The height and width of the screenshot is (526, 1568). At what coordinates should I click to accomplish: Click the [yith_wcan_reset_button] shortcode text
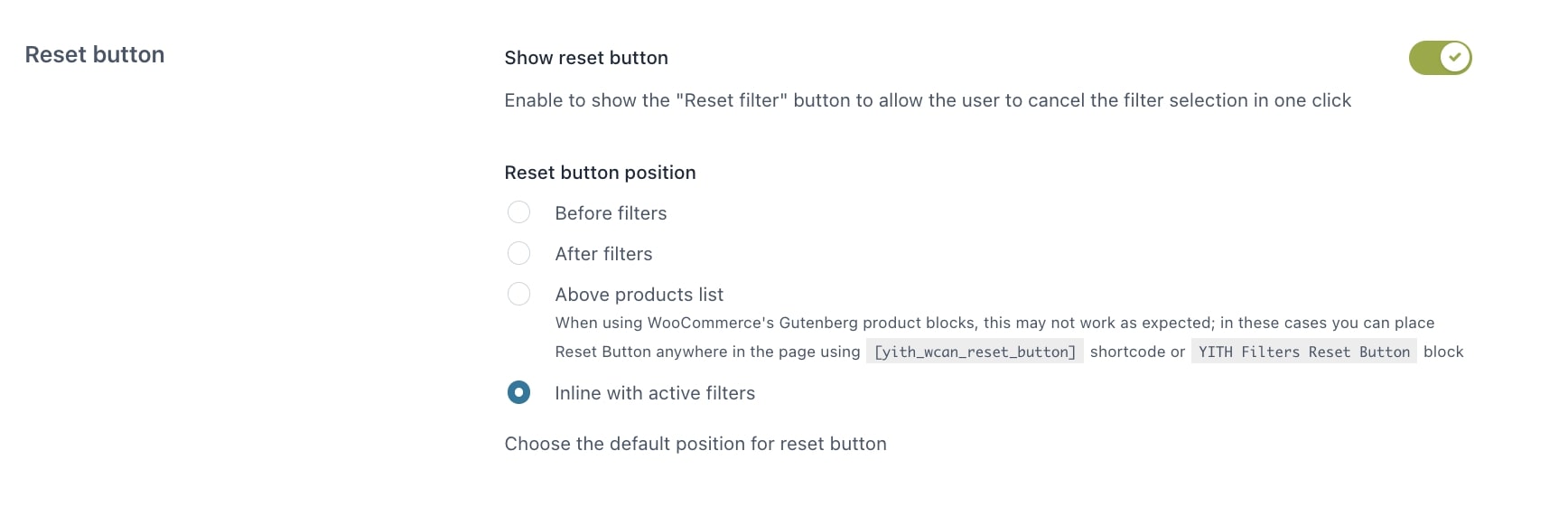[975, 352]
